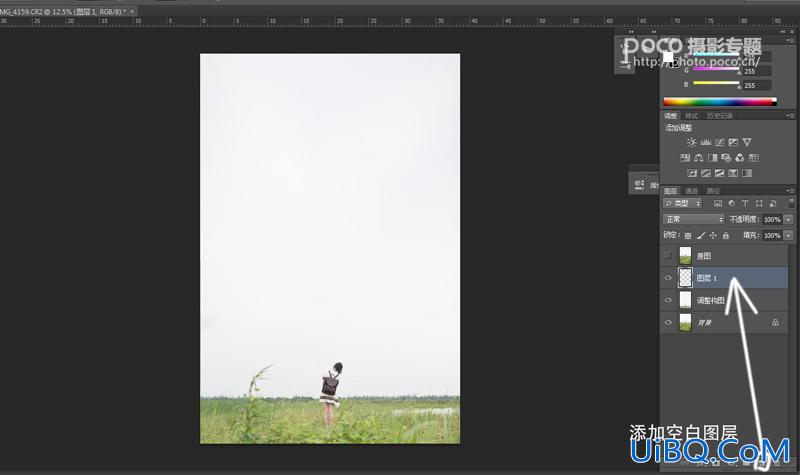Toggle the layer filtering on/off switch
Viewport: 800px width, 475px height.
coord(791,204)
